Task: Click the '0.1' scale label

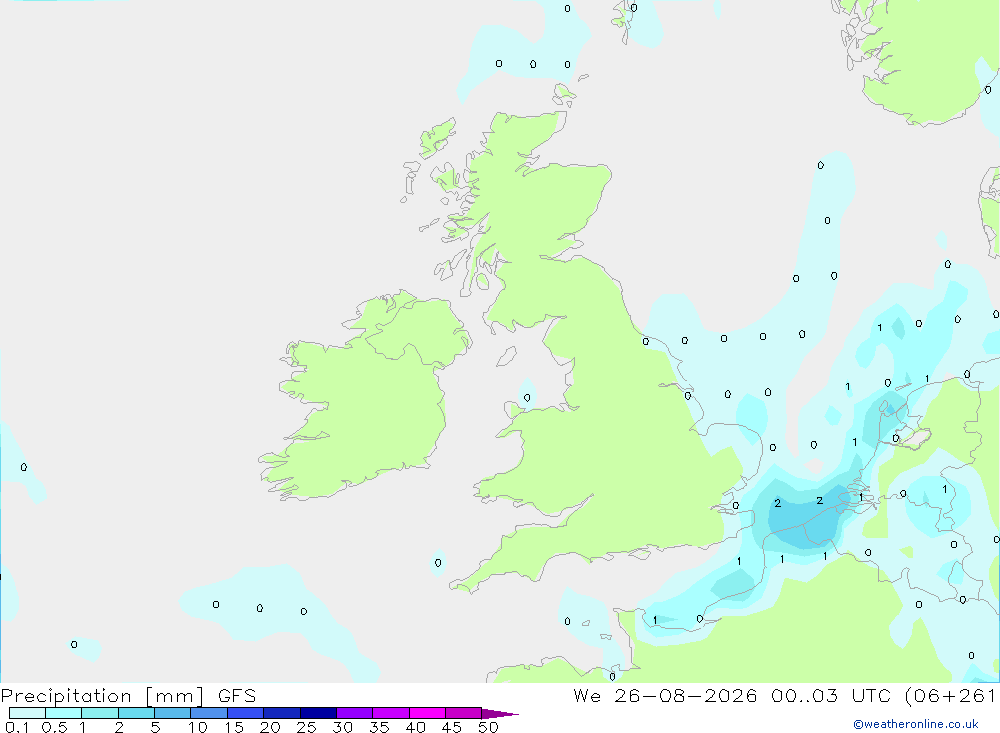Action: click(x=17, y=727)
